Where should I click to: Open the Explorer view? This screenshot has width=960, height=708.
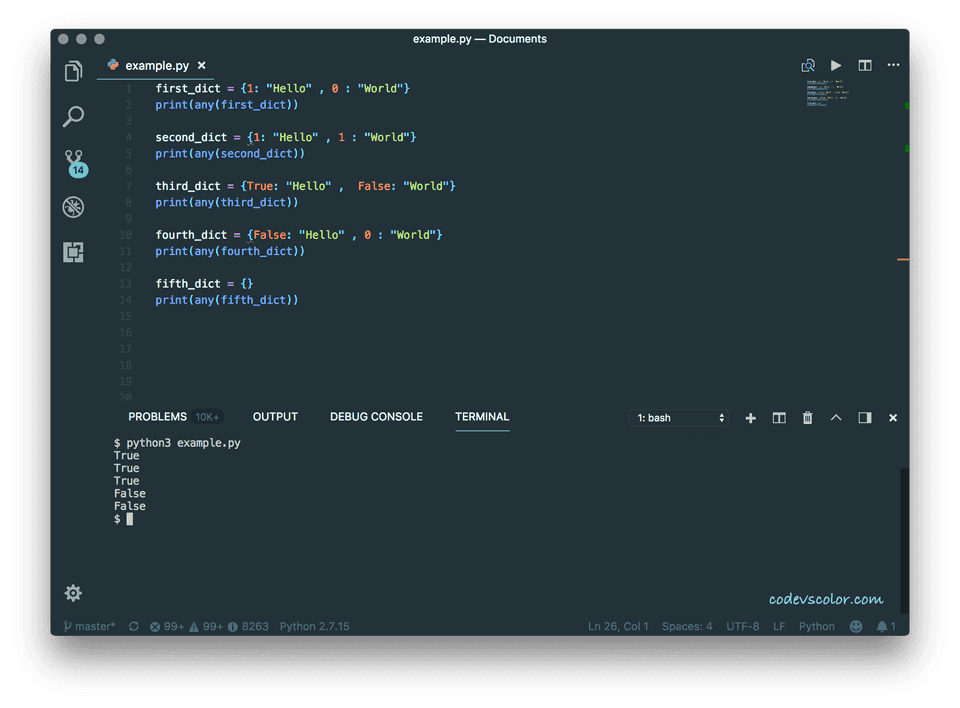(73, 71)
